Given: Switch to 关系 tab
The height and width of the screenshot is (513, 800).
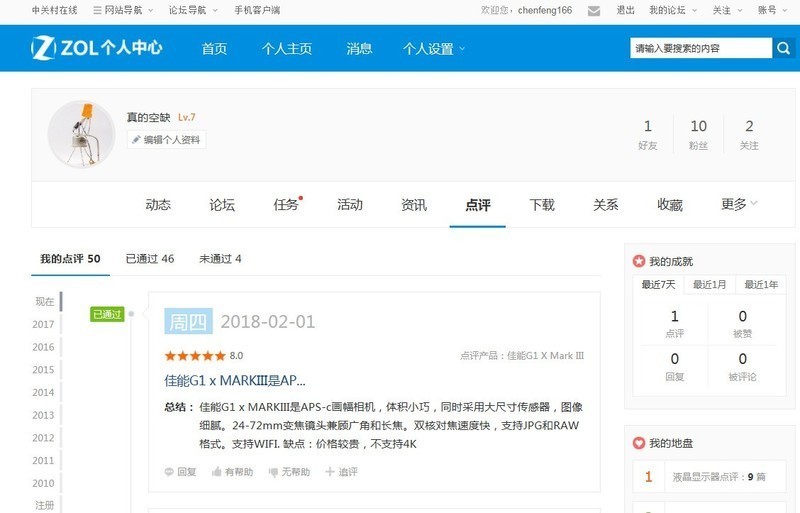Looking at the screenshot, I should click(x=606, y=205).
